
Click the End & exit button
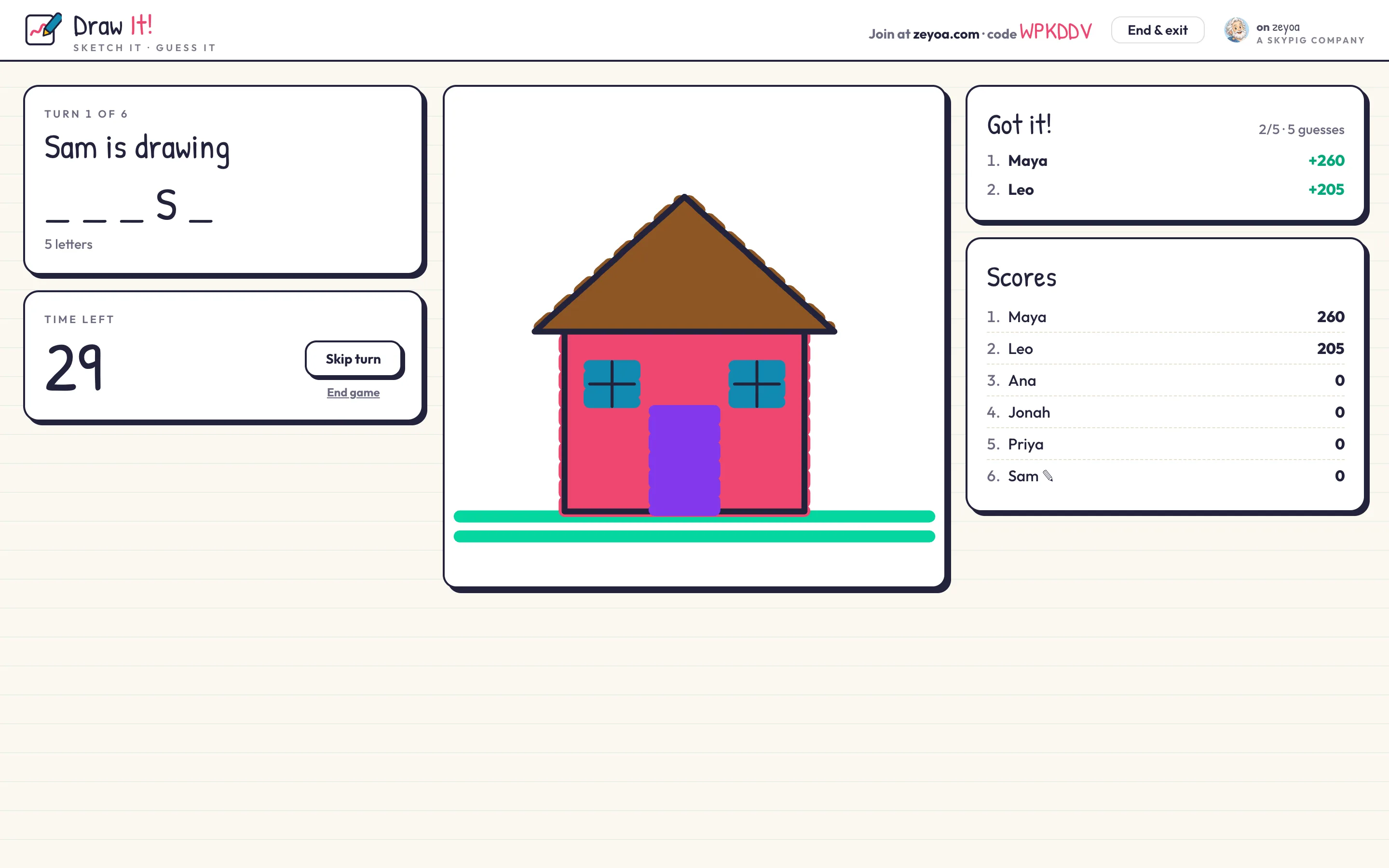coord(1157,30)
